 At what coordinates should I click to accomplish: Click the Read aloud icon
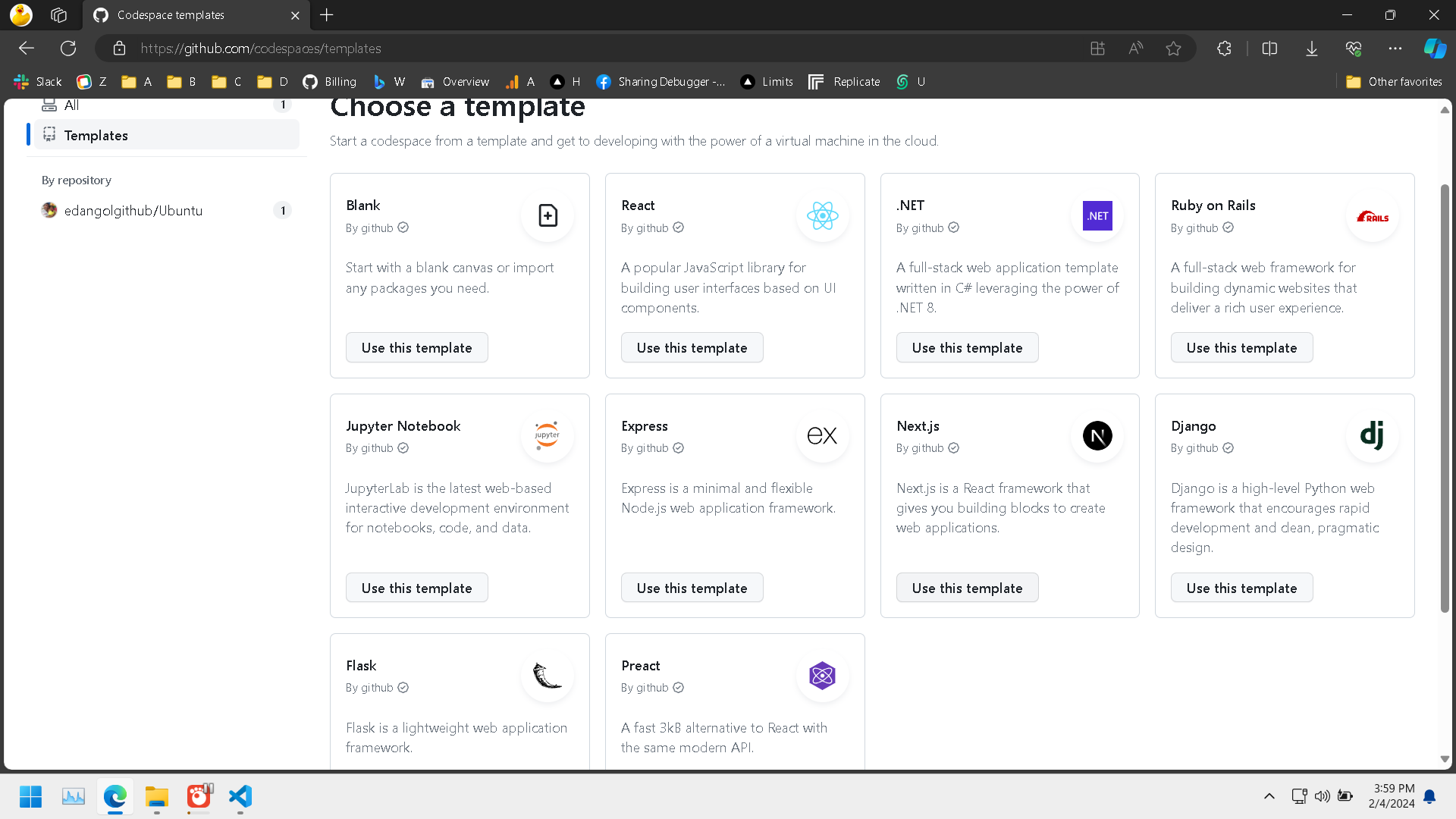pyautogui.click(x=1135, y=49)
